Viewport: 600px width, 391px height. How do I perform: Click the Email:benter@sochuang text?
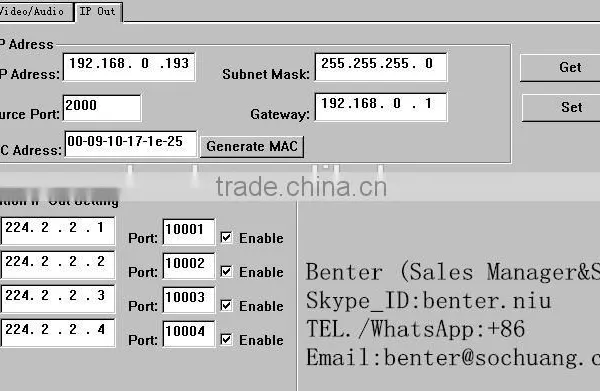[453, 358]
